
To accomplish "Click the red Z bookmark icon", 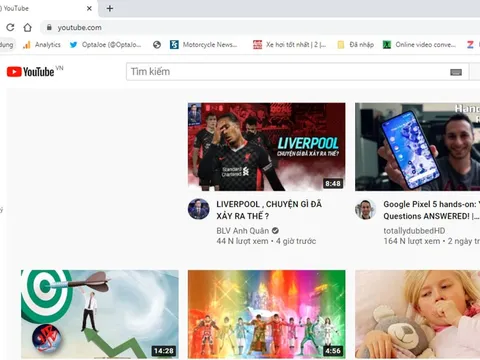I will pyautogui.click(x=470, y=45).
